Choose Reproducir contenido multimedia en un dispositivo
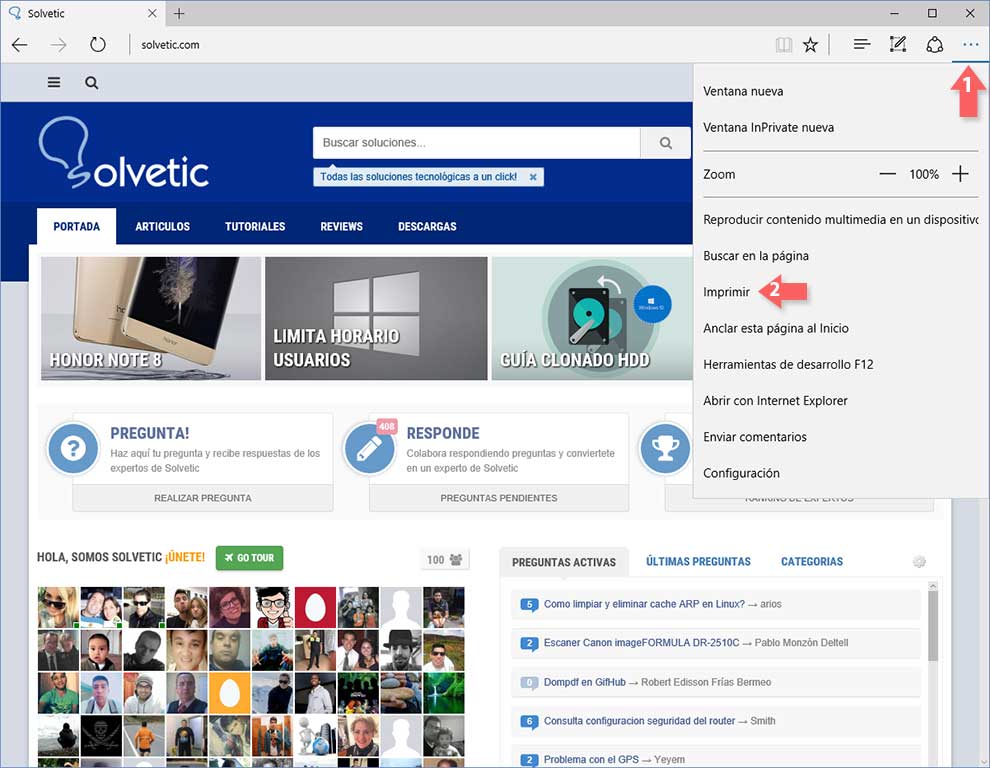990x768 pixels. (841, 220)
